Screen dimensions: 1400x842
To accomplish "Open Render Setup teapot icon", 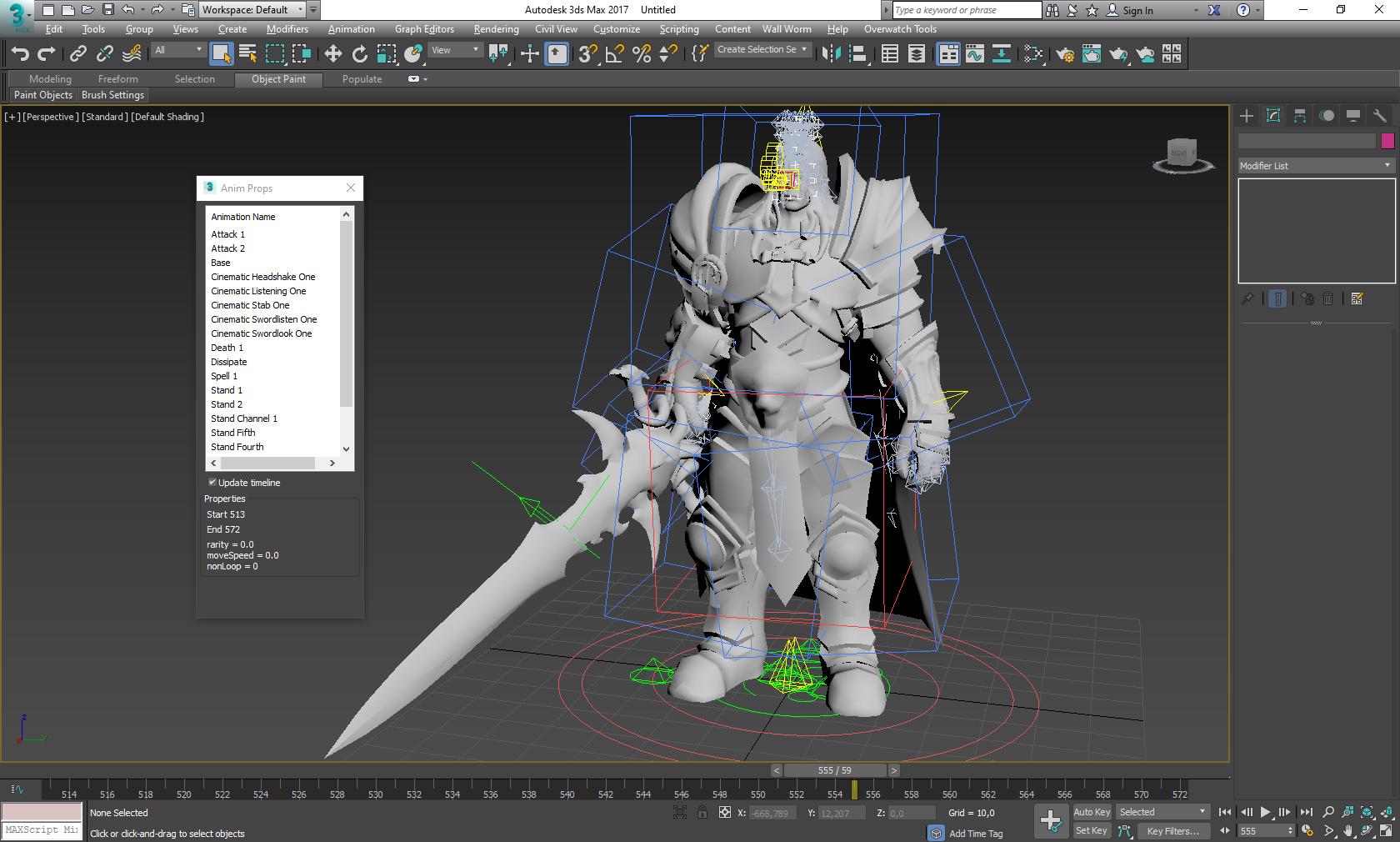I will (1065, 54).
